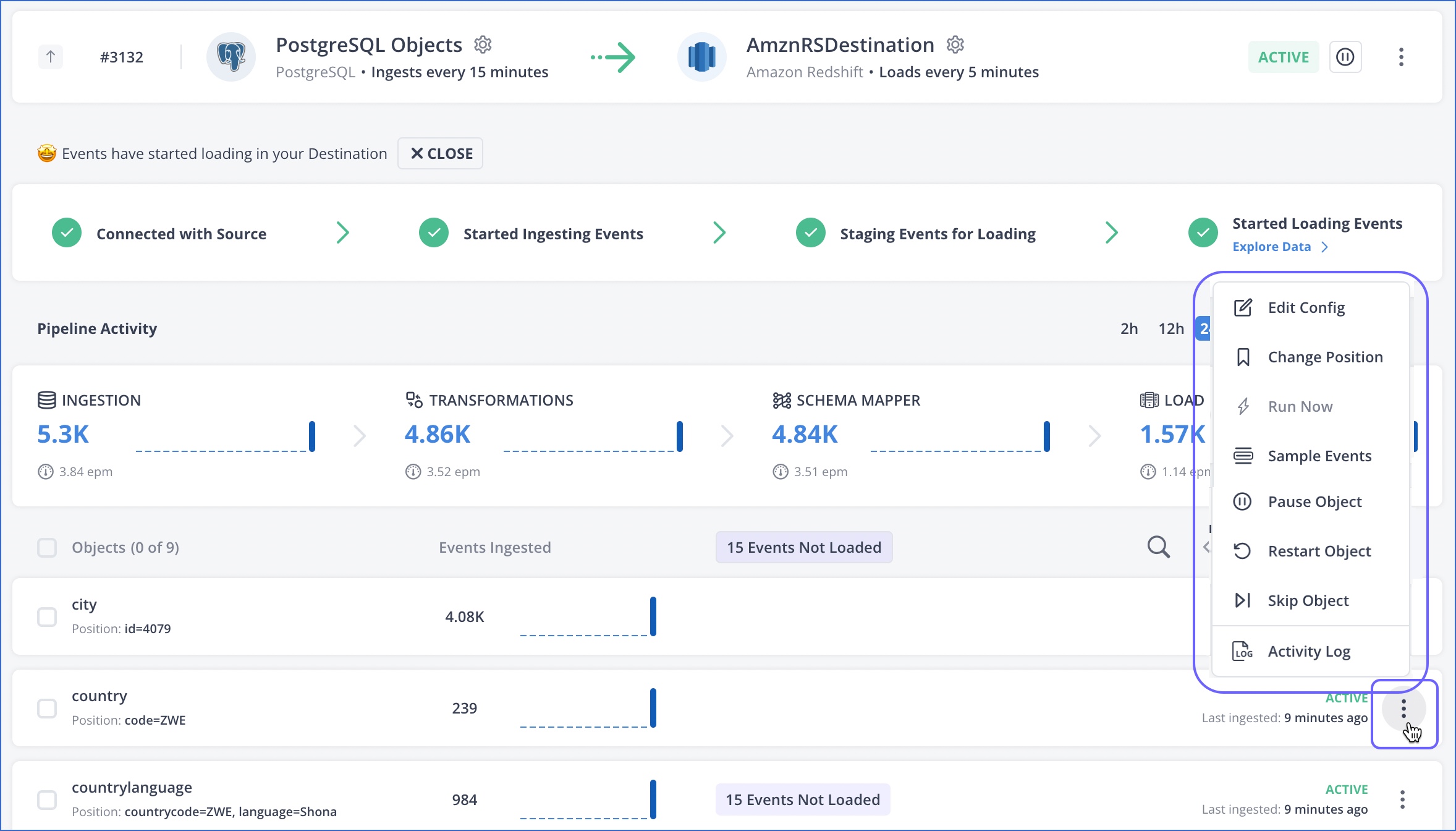Screen dimensions: 1456x831
Task: Select Skip Object from context menu
Action: point(1308,600)
